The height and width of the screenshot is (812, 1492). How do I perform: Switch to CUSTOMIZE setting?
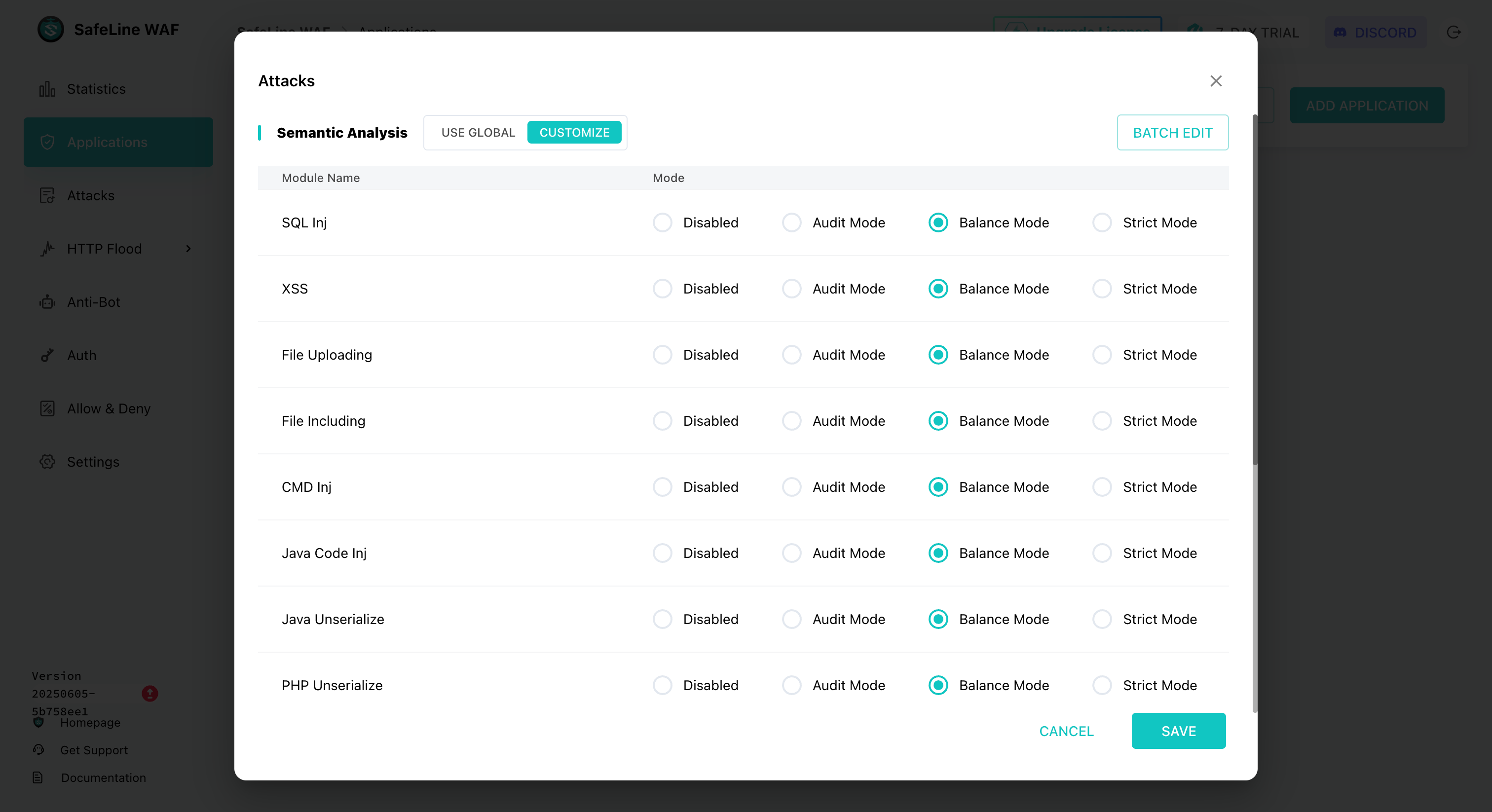pyautogui.click(x=574, y=133)
